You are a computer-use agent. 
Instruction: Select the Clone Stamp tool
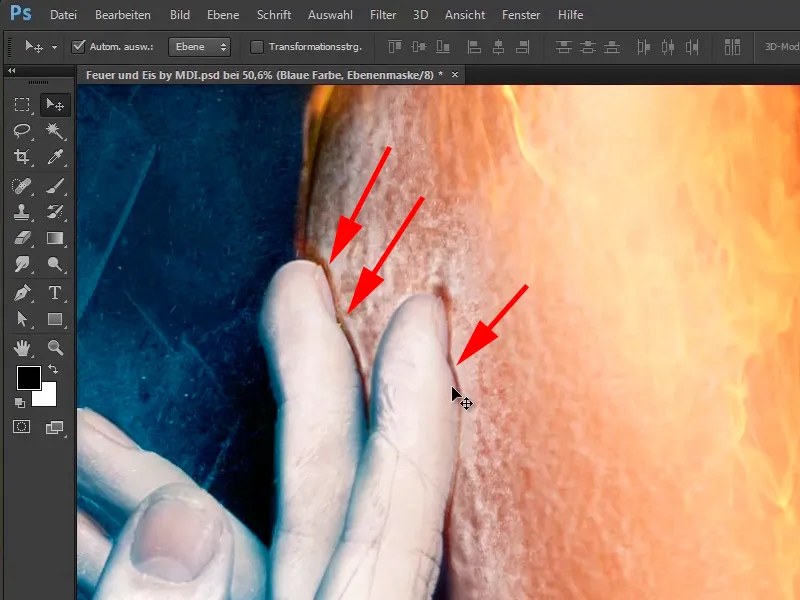pos(21,212)
